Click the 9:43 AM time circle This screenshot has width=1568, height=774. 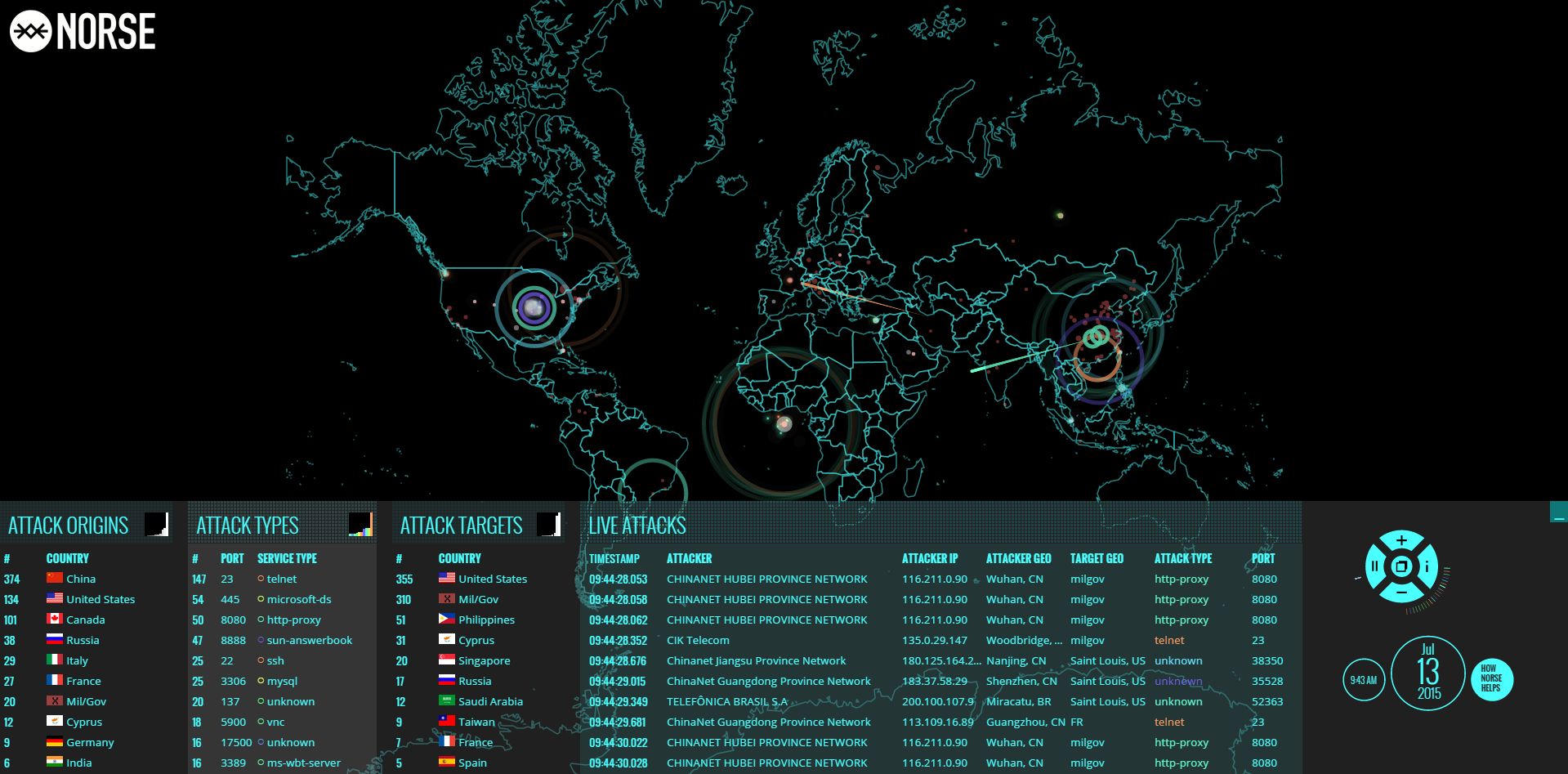coord(1364,679)
